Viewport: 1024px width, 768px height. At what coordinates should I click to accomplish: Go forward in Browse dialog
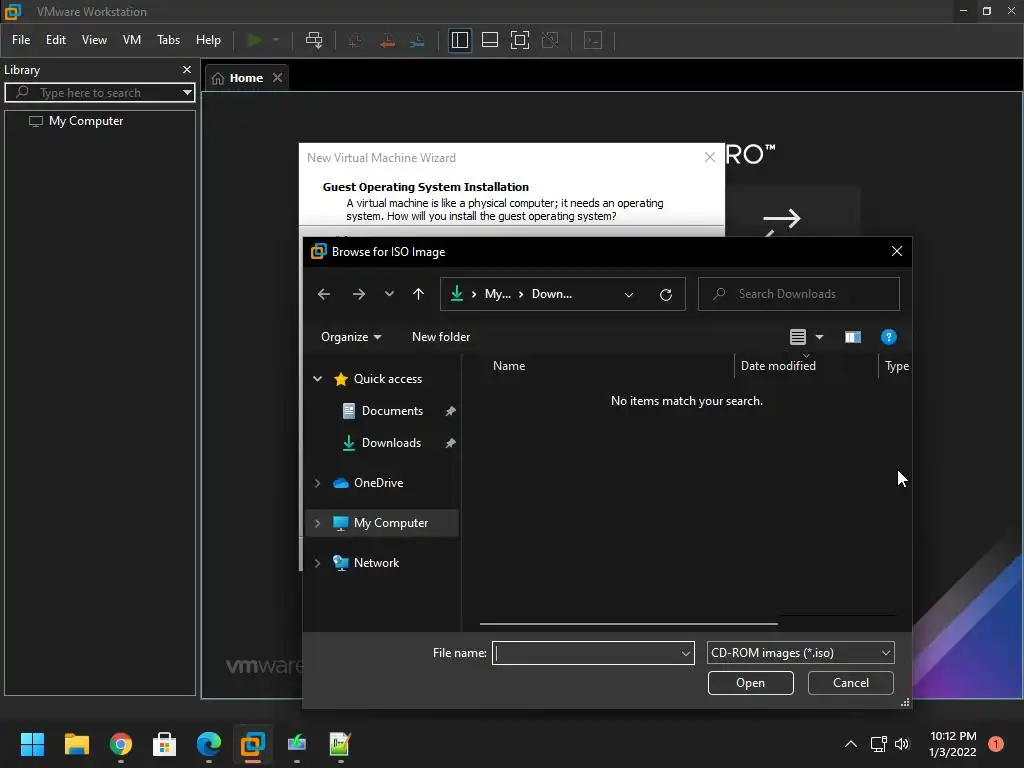(x=359, y=294)
